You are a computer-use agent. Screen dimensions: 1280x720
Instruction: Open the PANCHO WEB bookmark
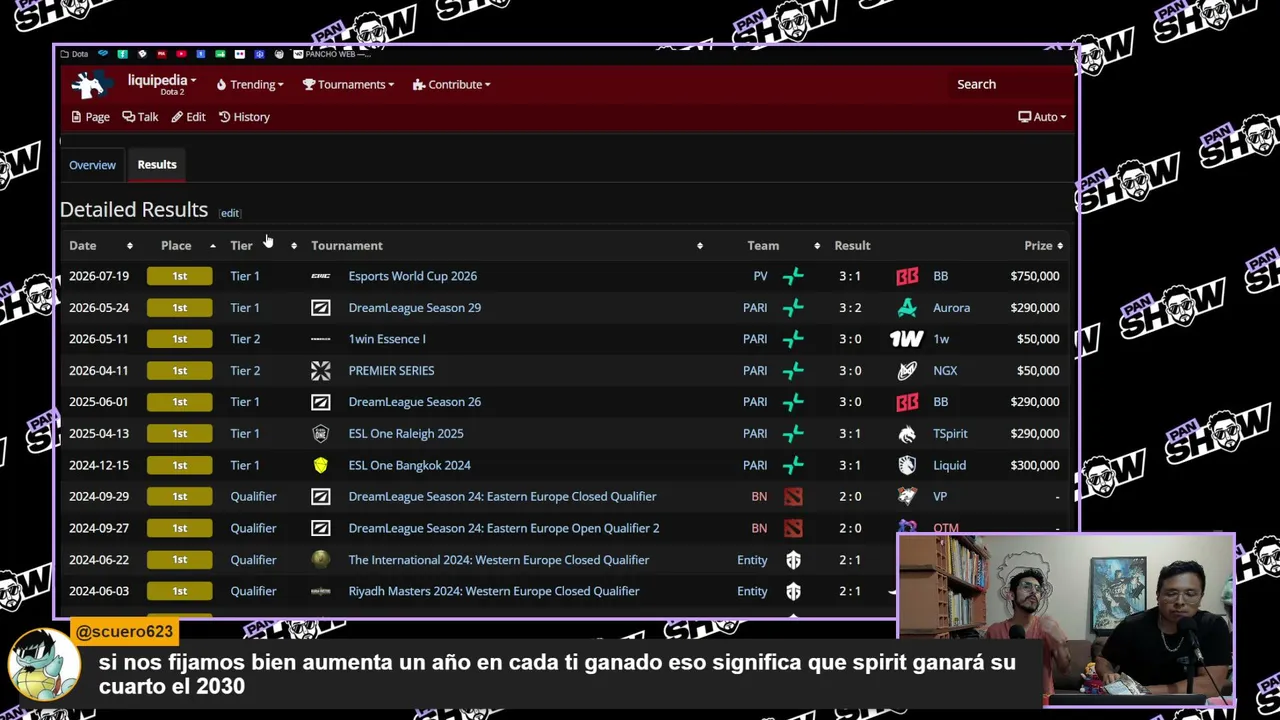(x=331, y=54)
